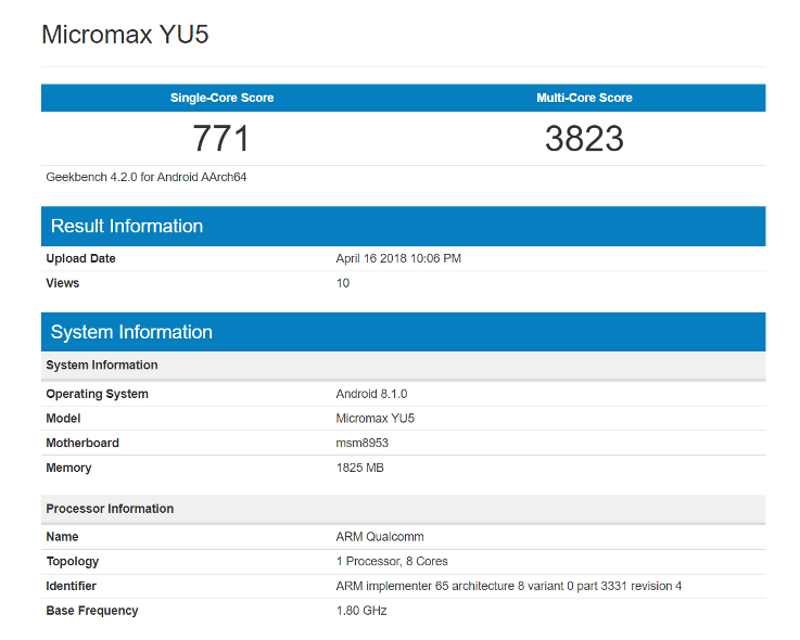
Task: Click the April 16 2018 10:06 PM value
Action: [398, 258]
